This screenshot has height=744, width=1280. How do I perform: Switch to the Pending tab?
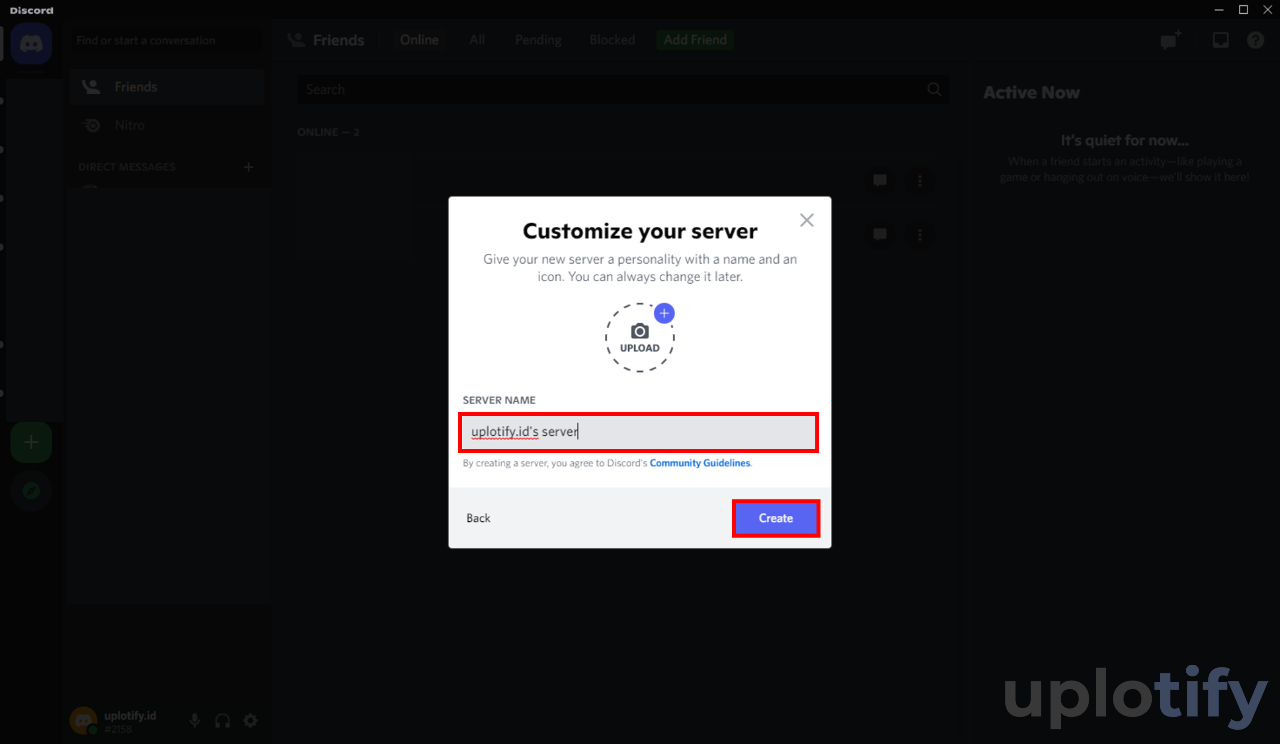[538, 40]
